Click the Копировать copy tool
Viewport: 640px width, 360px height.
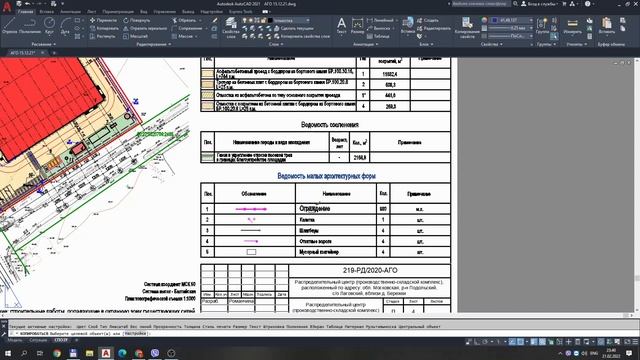pos(104,28)
